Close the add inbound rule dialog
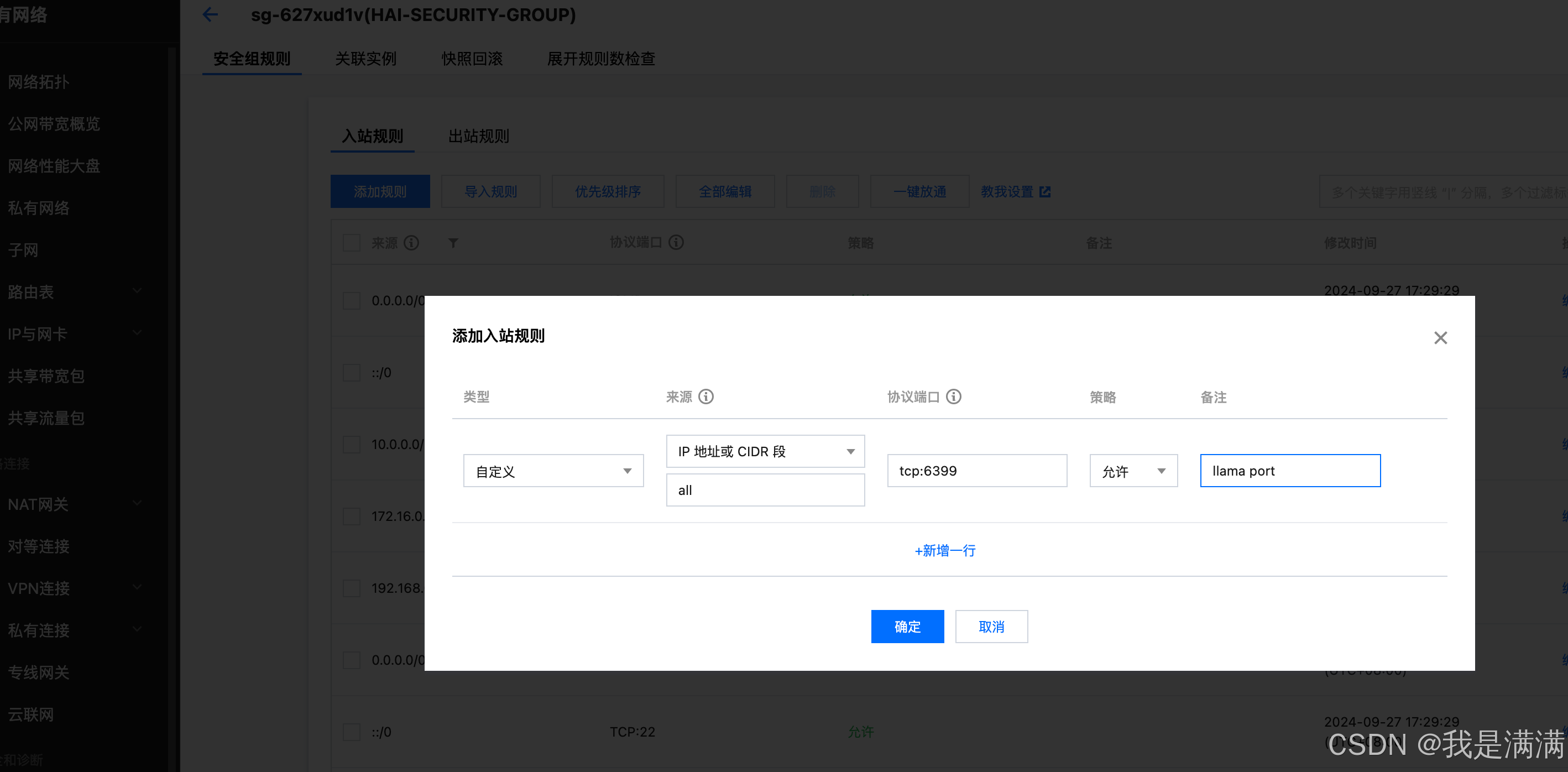1568x772 pixels. [1440, 338]
